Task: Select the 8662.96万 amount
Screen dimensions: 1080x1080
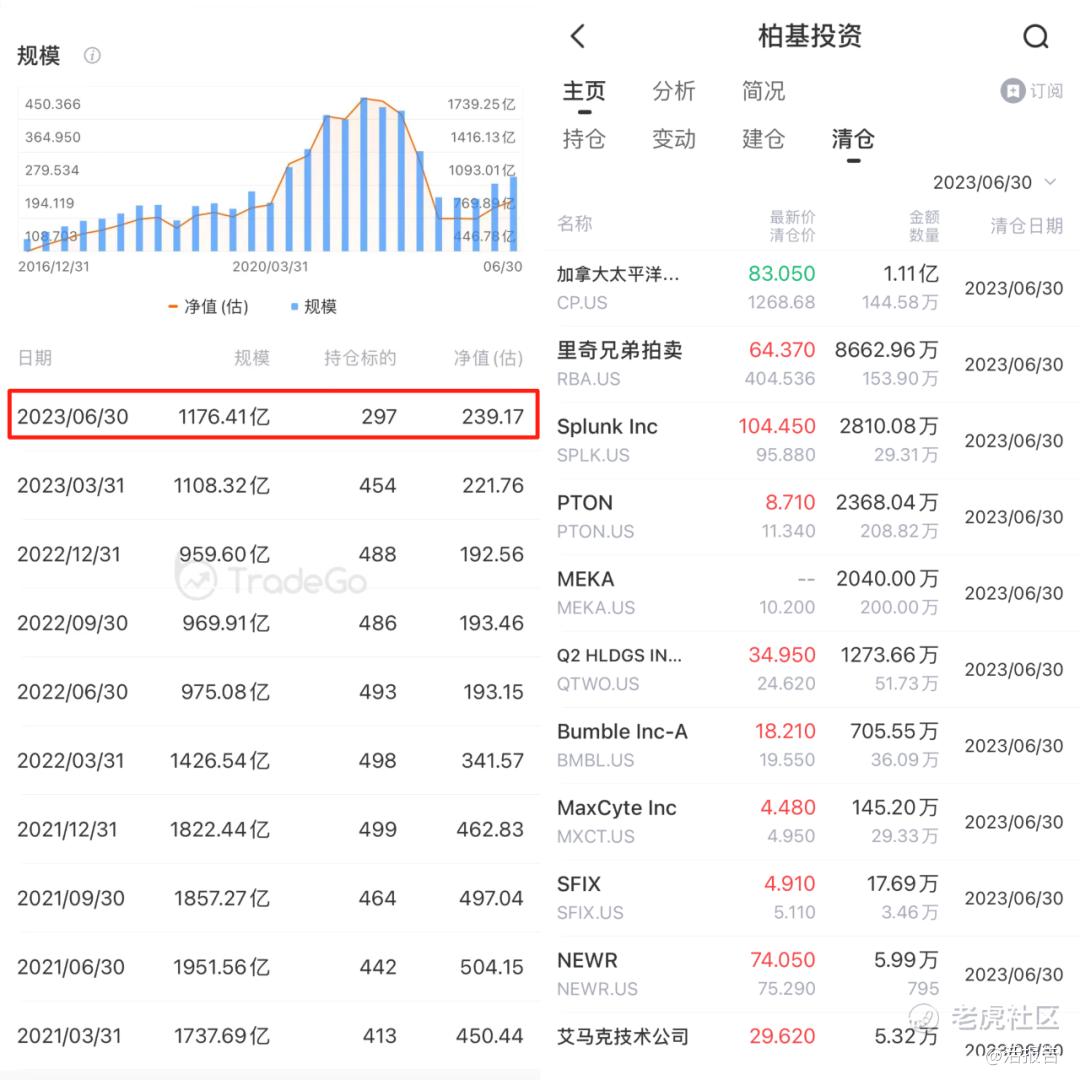Action: [x=886, y=350]
